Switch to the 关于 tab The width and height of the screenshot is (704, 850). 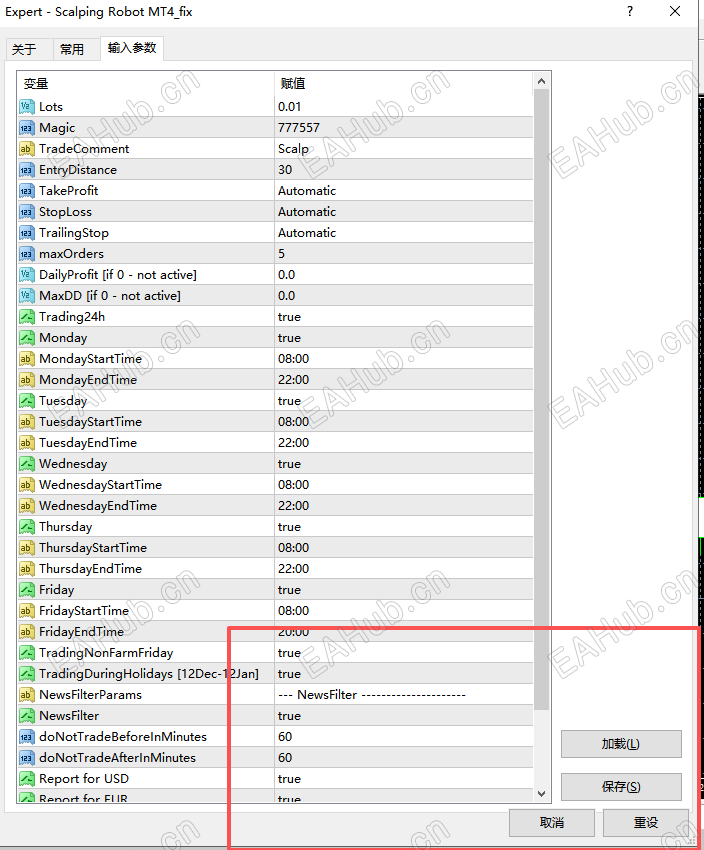click(x=24, y=49)
